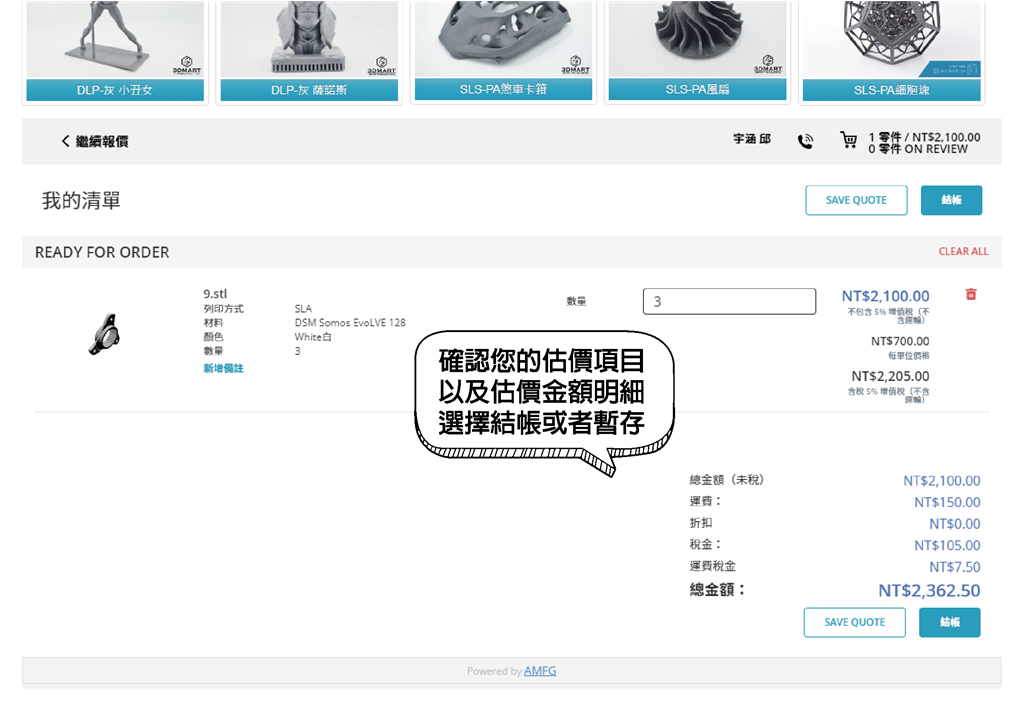The image size is (1024, 720).
Task: Click top SAVE QUOTE button
Action: click(856, 200)
